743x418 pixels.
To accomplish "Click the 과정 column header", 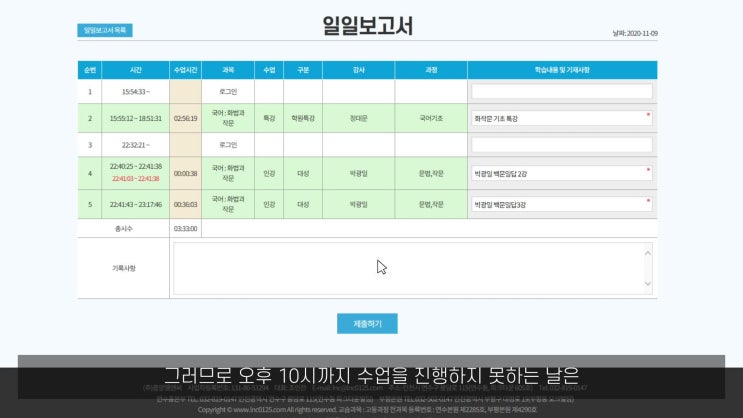I will click(431, 70).
